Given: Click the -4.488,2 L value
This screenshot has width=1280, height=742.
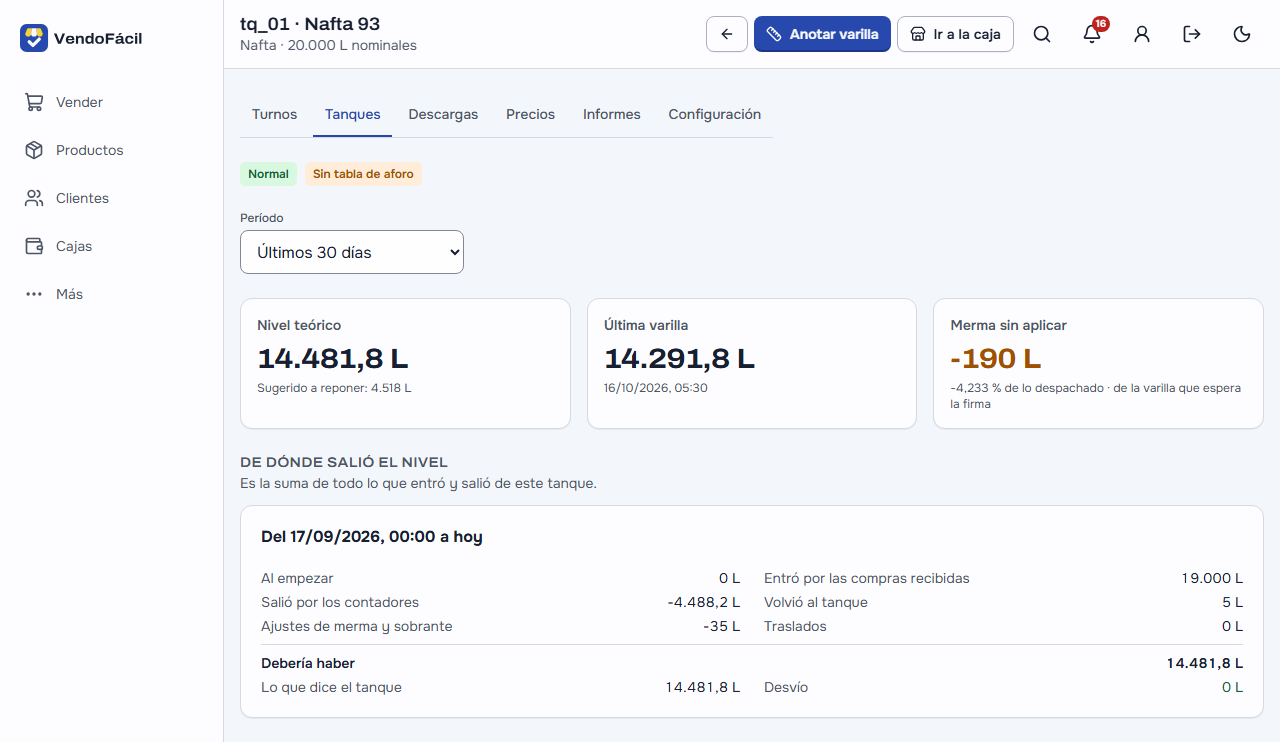Looking at the screenshot, I should [704, 602].
